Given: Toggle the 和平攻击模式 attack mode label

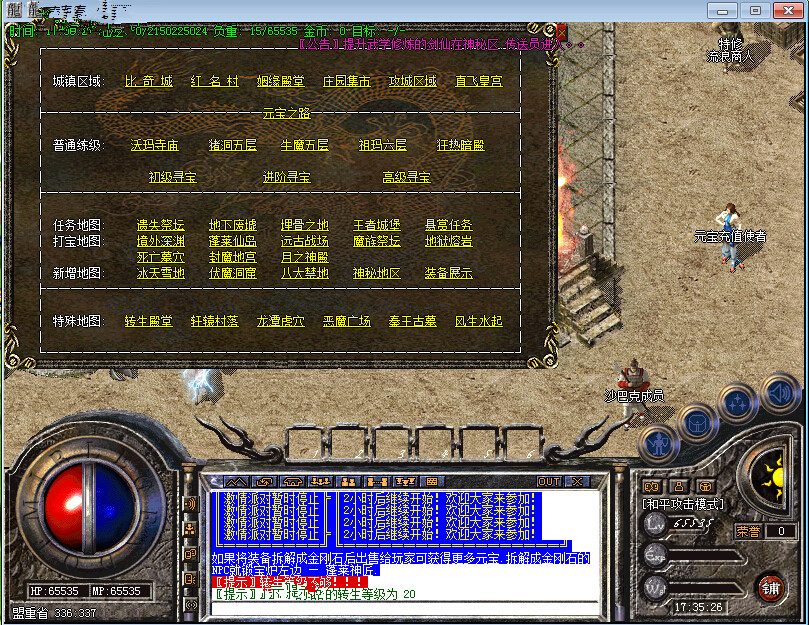Looking at the screenshot, I should point(684,504).
